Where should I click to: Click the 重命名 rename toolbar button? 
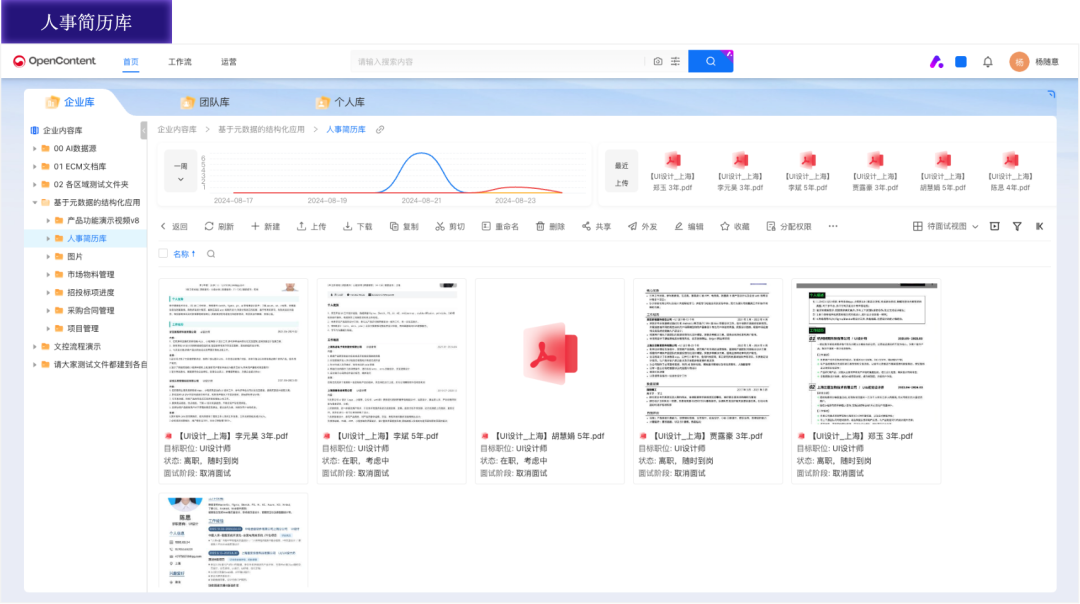point(500,226)
